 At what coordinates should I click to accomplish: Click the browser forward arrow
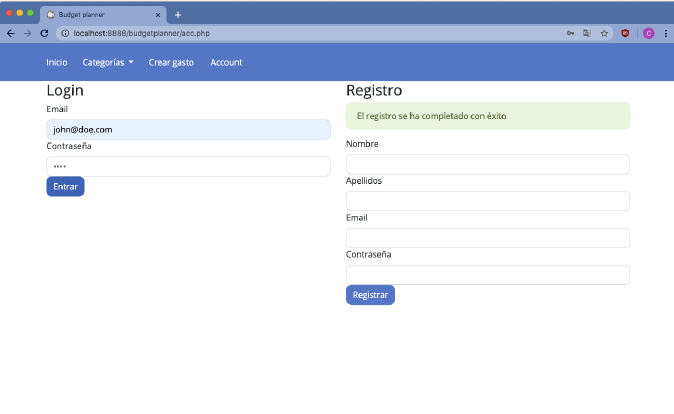pyautogui.click(x=27, y=33)
